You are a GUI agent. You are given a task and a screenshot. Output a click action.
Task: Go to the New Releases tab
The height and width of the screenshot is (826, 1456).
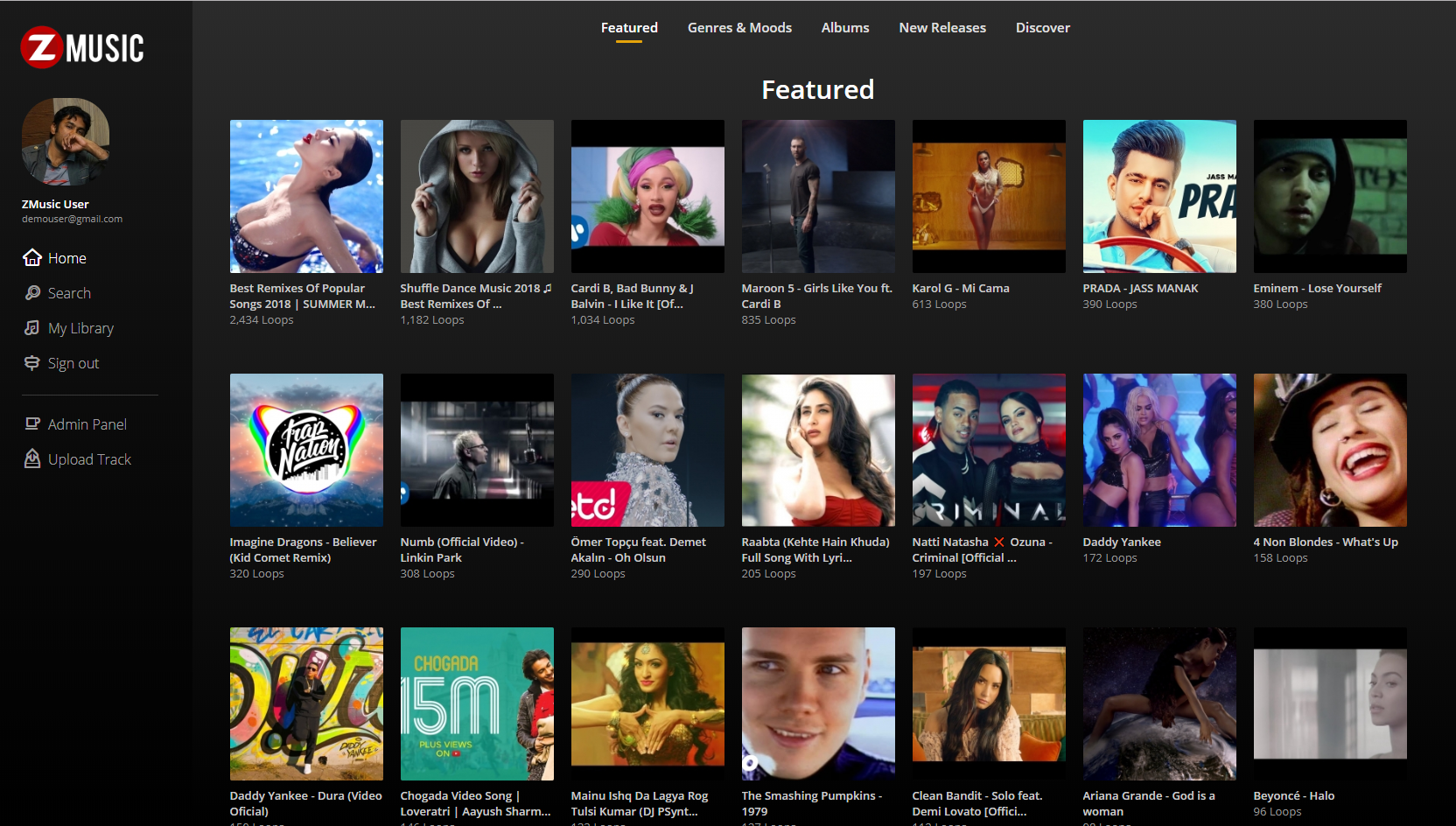(942, 28)
